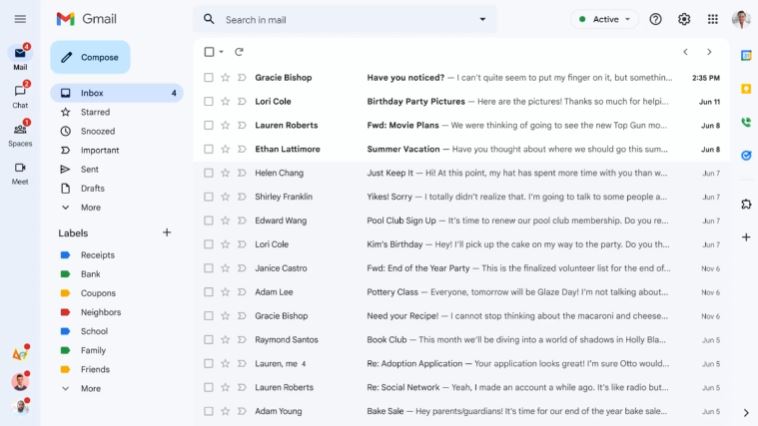Click the Compose button

pos(90,57)
